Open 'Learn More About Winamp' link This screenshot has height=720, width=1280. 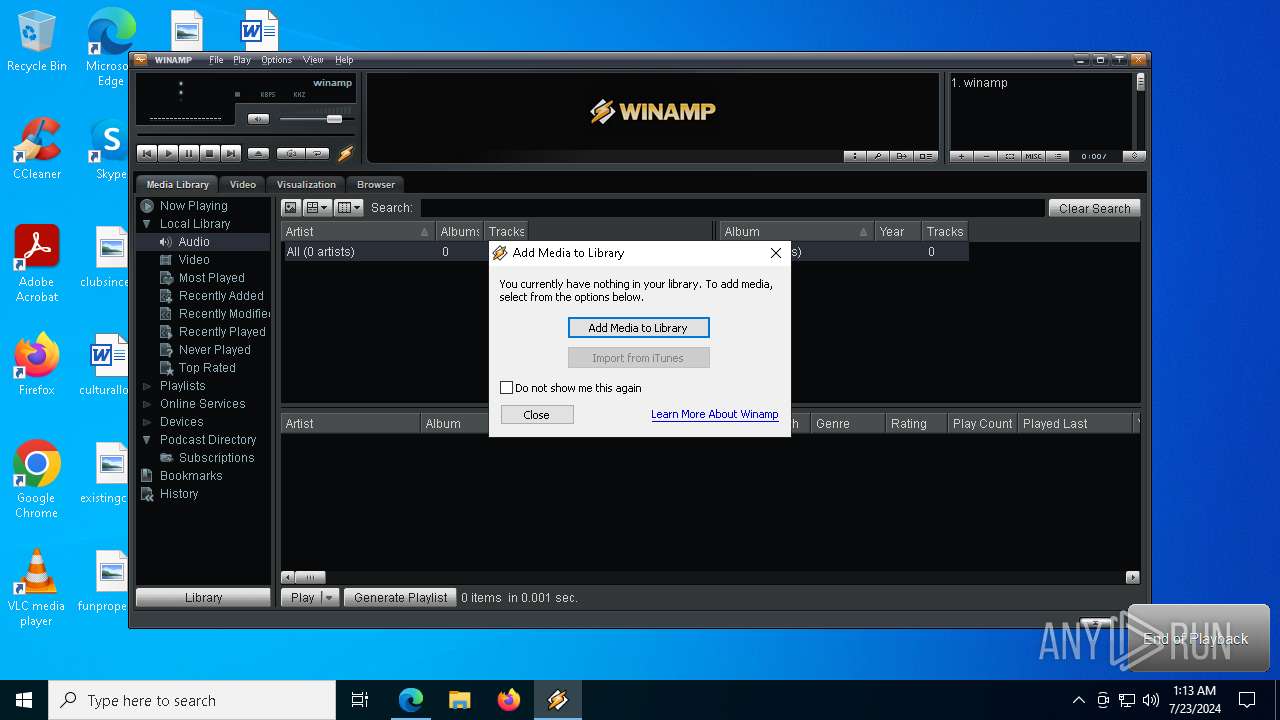point(714,414)
